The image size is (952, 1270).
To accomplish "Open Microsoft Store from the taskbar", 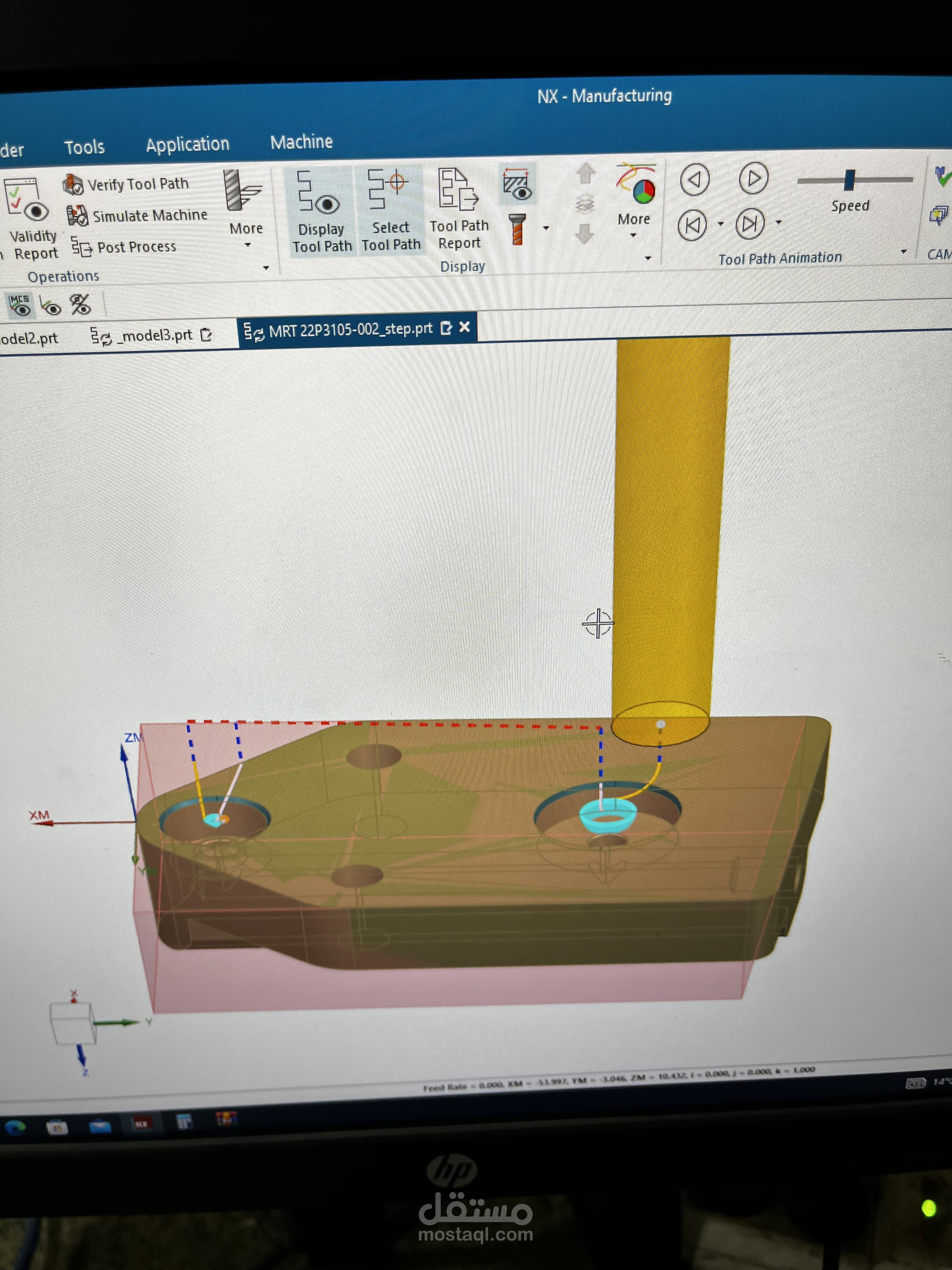I will click(x=57, y=1128).
